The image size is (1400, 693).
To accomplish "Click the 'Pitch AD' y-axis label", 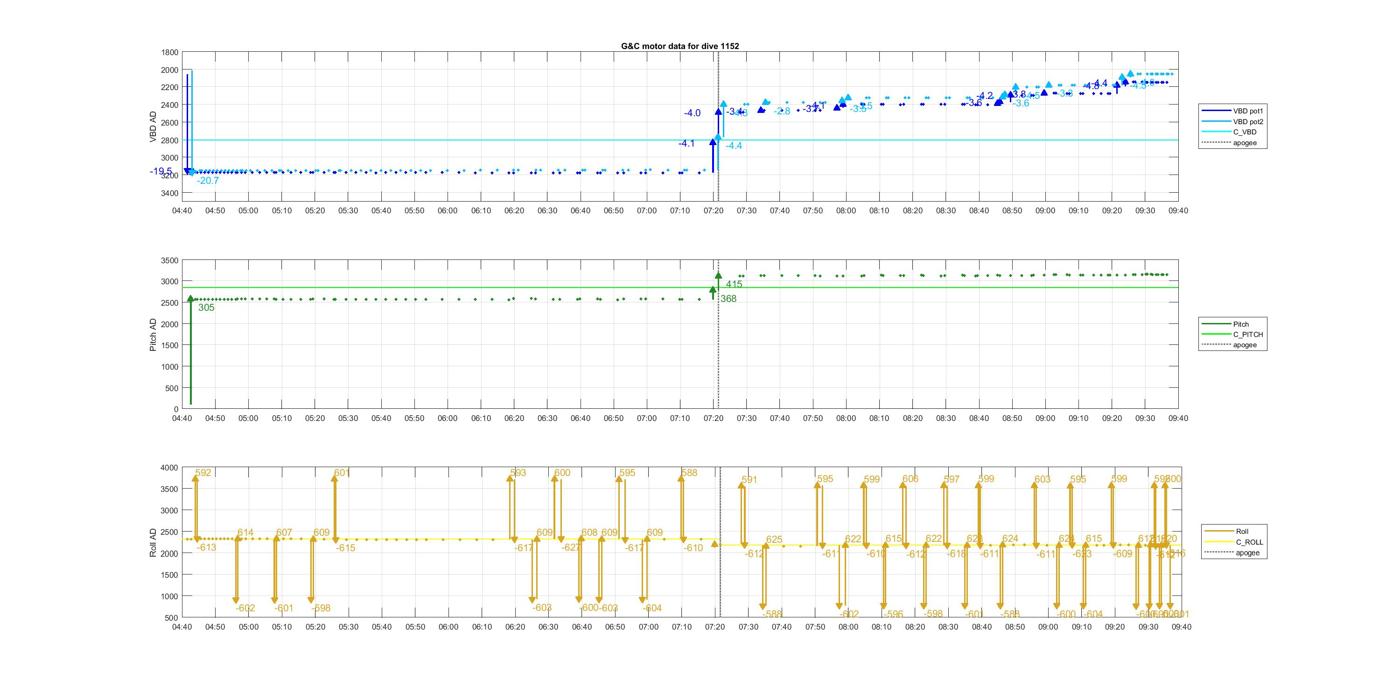I will [154, 334].
